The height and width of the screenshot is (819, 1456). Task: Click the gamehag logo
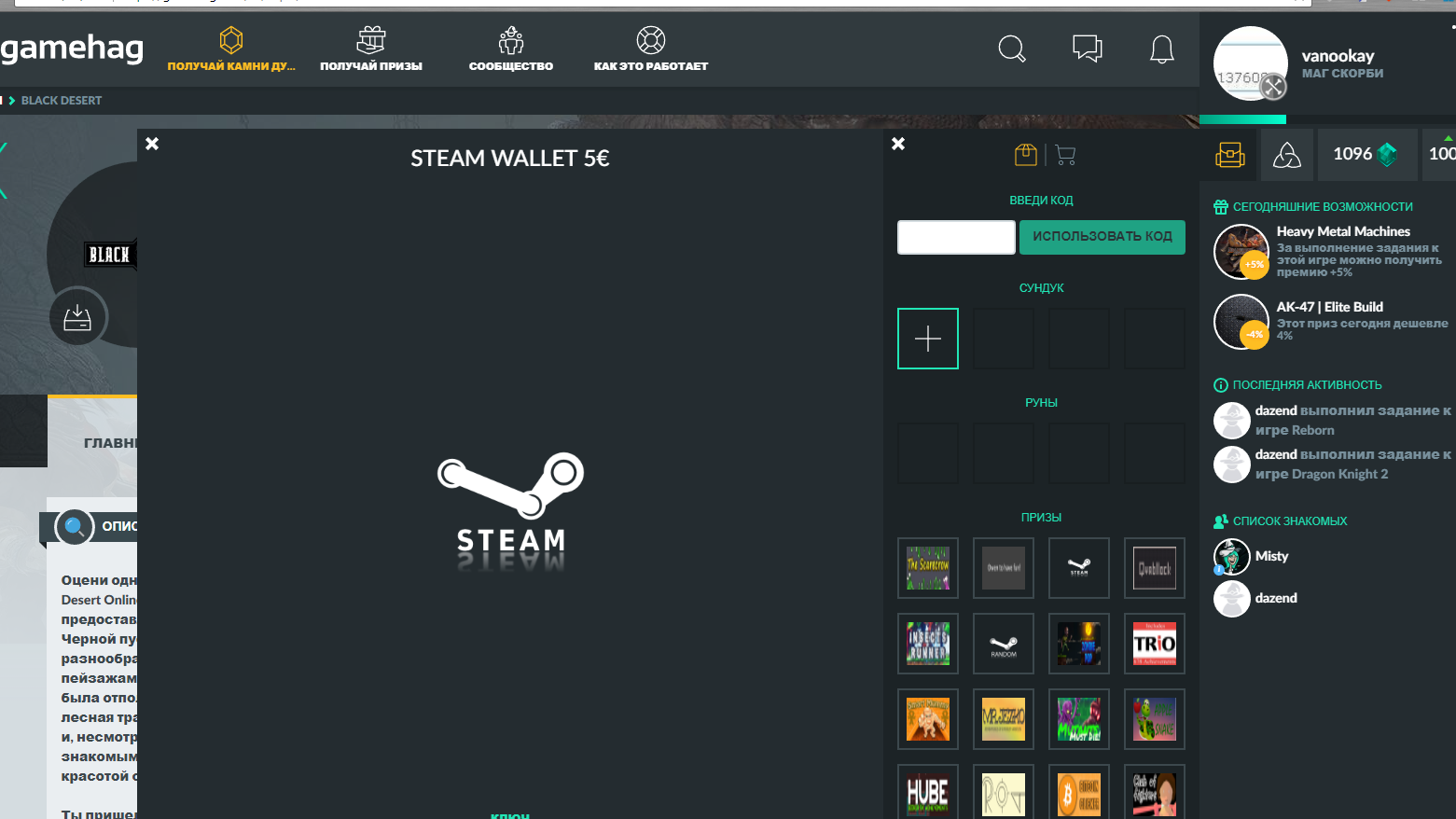[72, 49]
